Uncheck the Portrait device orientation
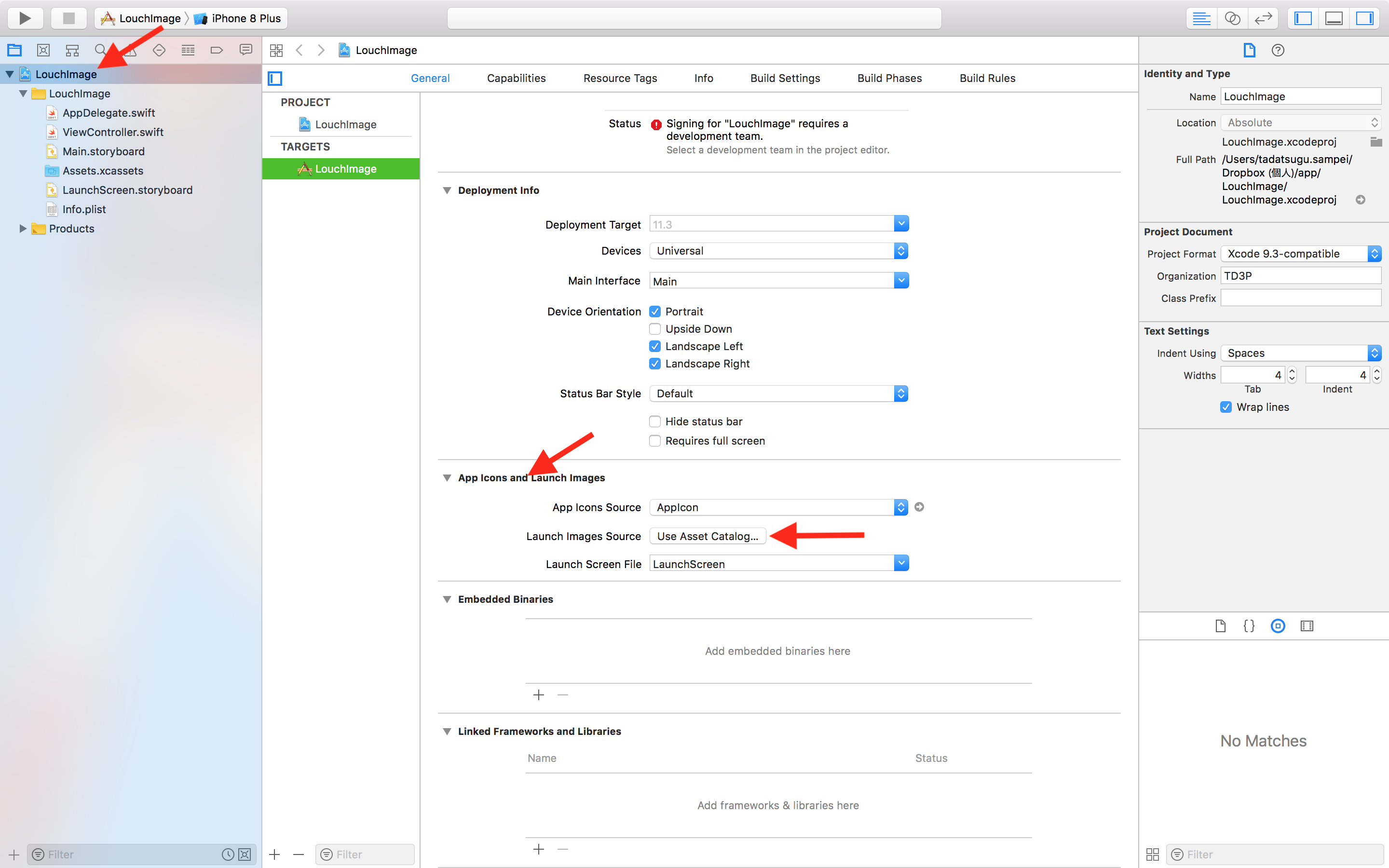 pos(655,311)
